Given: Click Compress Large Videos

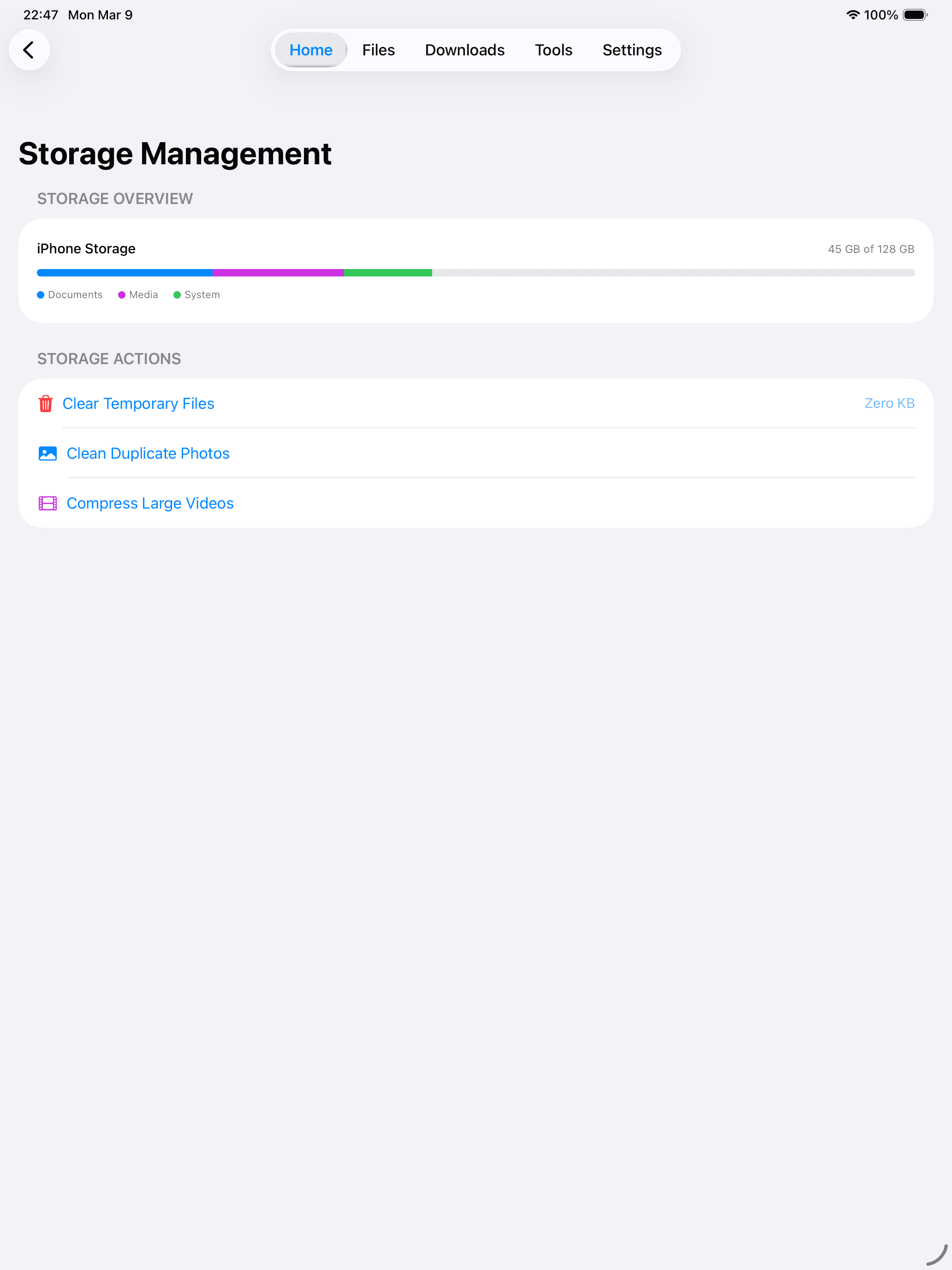Looking at the screenshot, I should click(150, 503).
